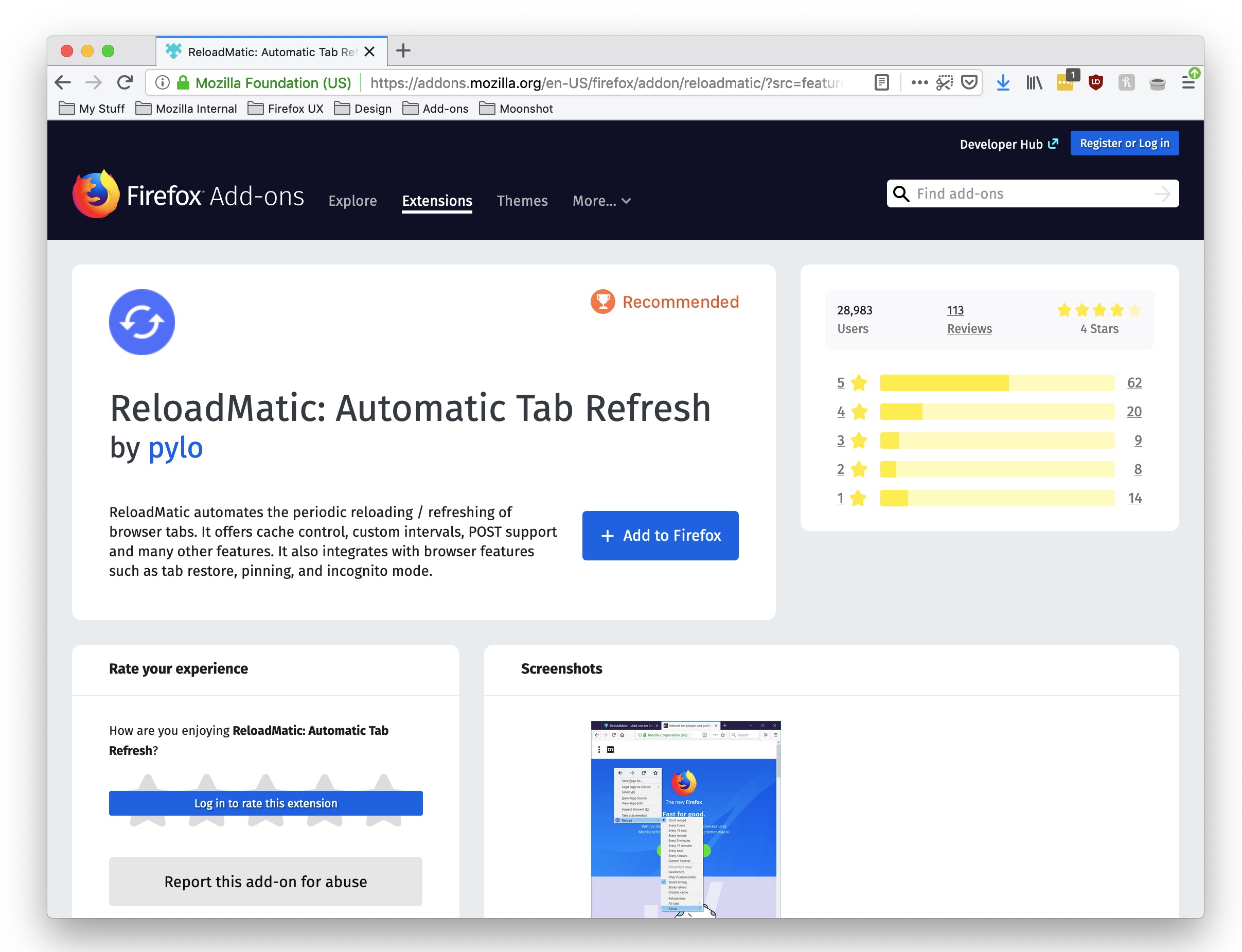Open page actions three-dot menu
Screen dimensions: 1242x952
click(x=919, y=83)
